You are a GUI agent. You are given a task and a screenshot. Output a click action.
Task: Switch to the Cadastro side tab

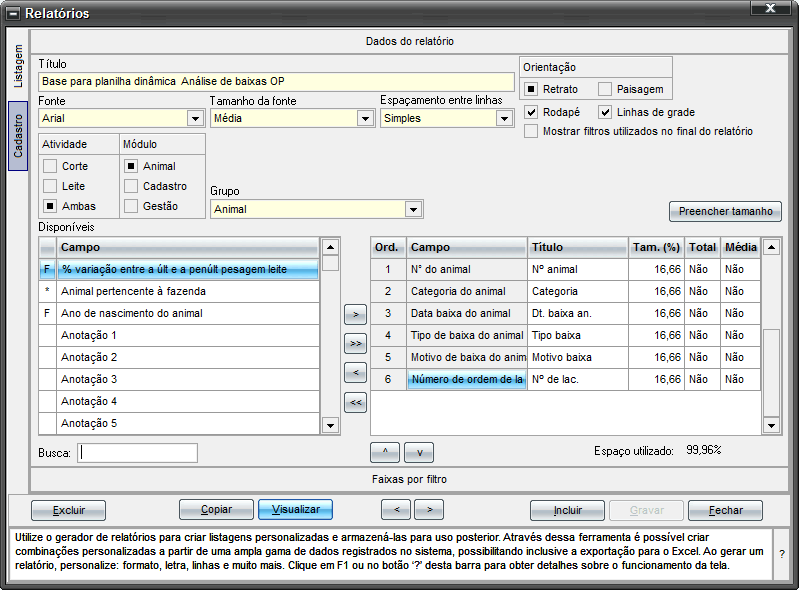(x=18, y=136)
